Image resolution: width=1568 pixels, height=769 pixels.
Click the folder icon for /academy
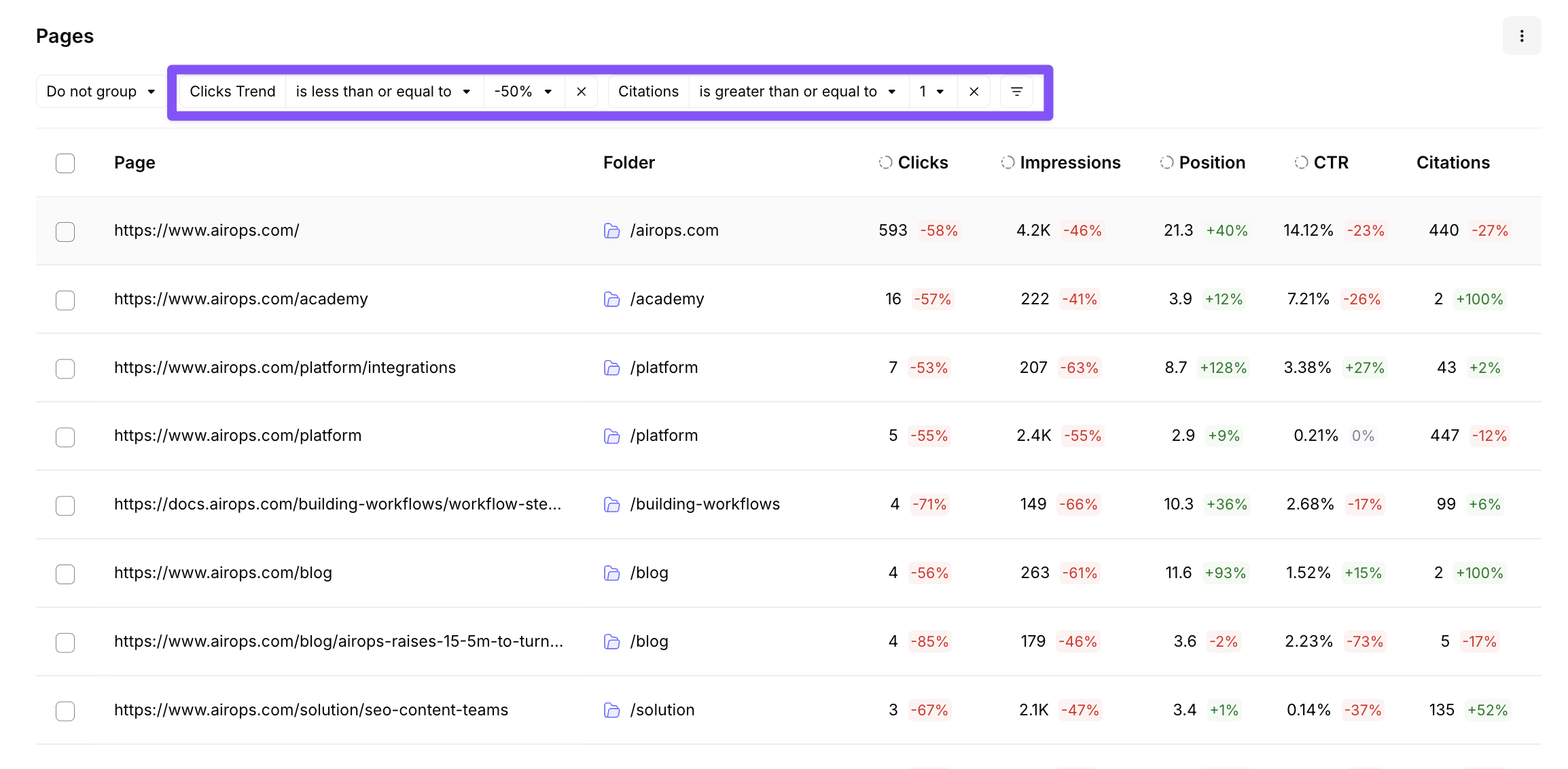pyautogui.click(x=611, y=300)
